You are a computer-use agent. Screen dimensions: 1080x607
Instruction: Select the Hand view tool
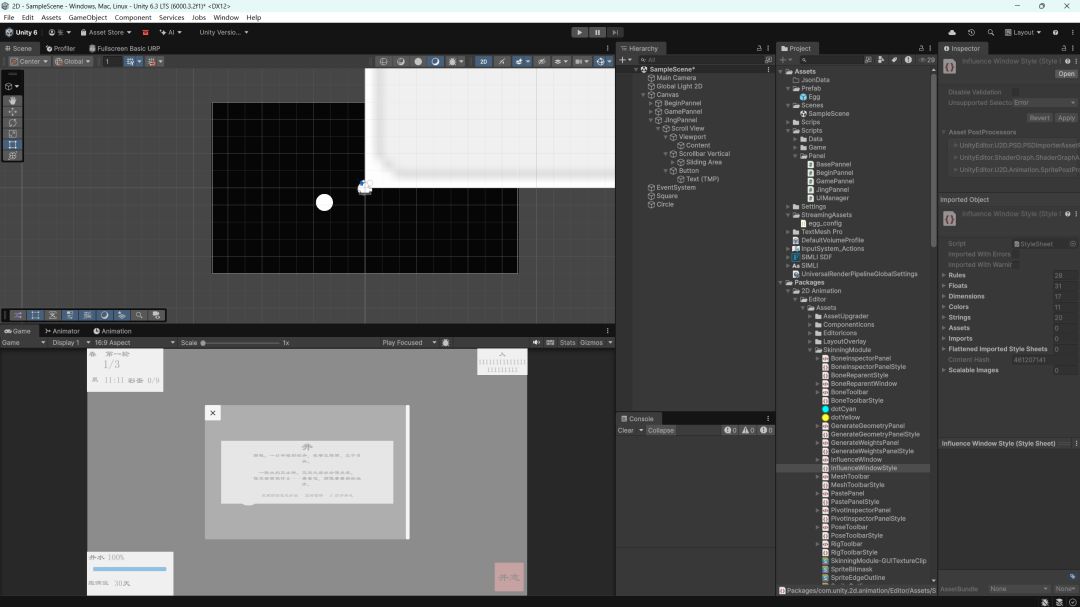pyautogui.click(x=12, y=101)
